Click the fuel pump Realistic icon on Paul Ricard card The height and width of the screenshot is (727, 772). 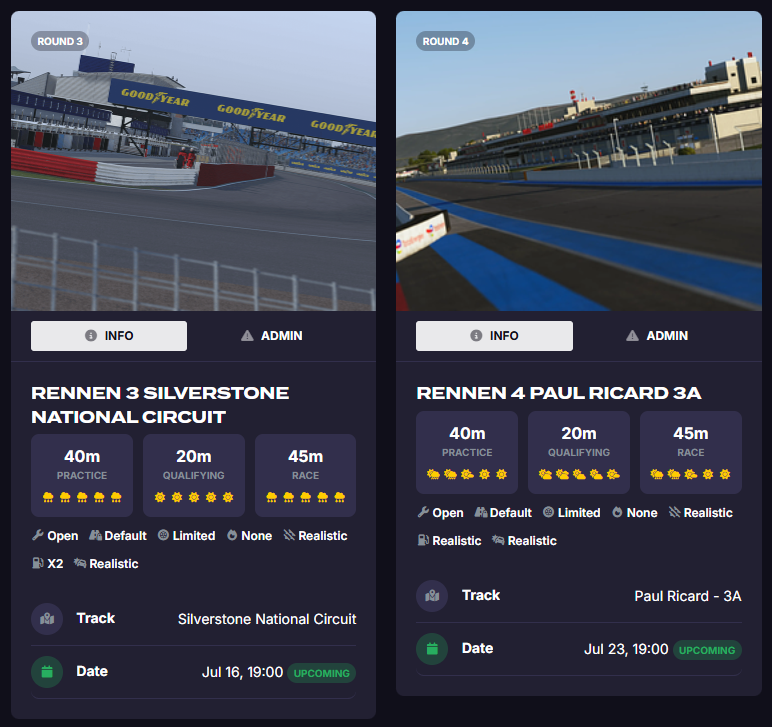click(x=423, y=540)
